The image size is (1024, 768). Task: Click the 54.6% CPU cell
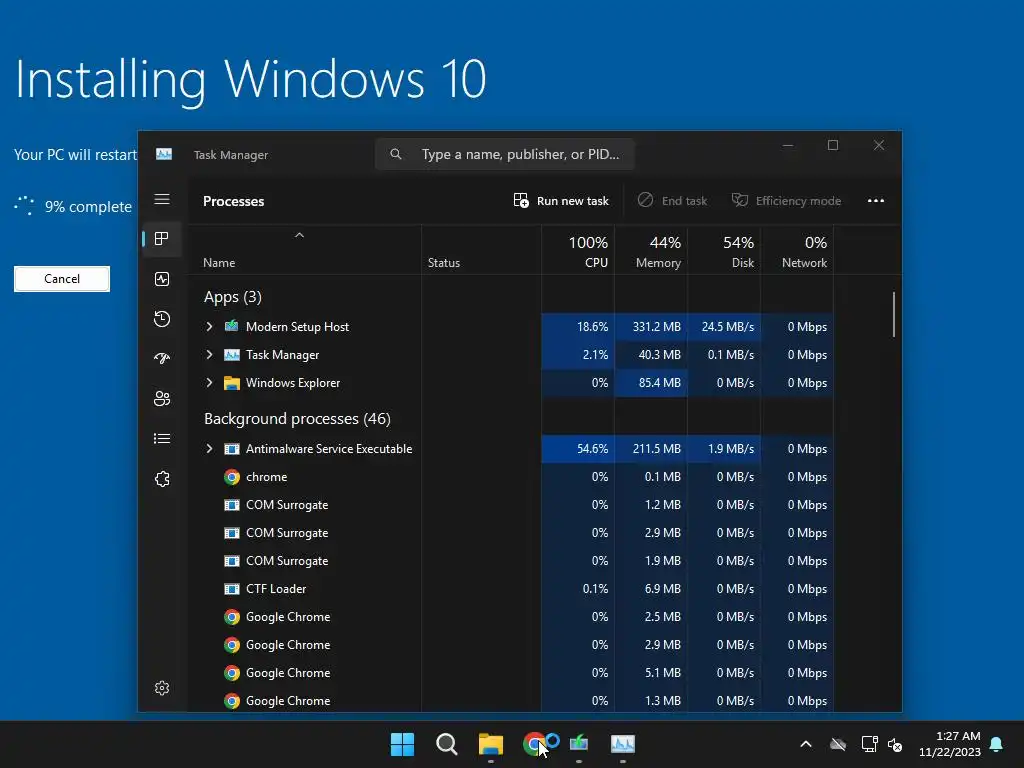[x=578, y=449]
